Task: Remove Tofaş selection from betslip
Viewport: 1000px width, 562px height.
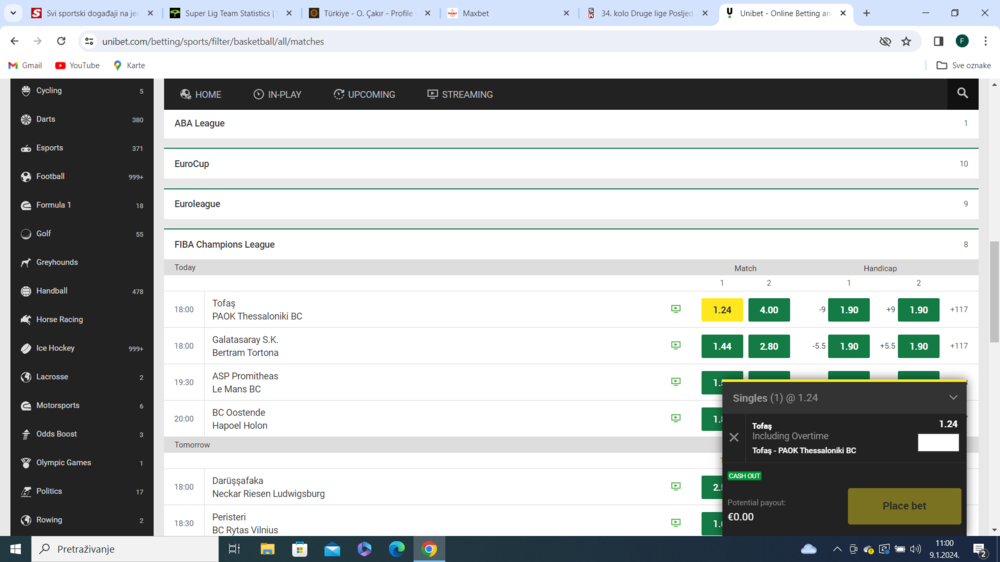Action: tap(734, 437)
